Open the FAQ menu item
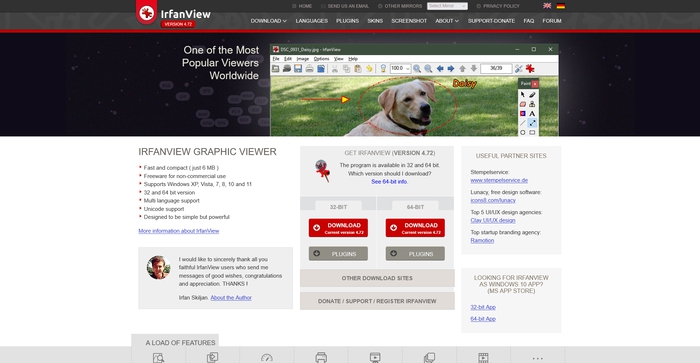Image resolution: width=700 pixels, height=363 pixels. pyautogui.click(x=529, y=21)
